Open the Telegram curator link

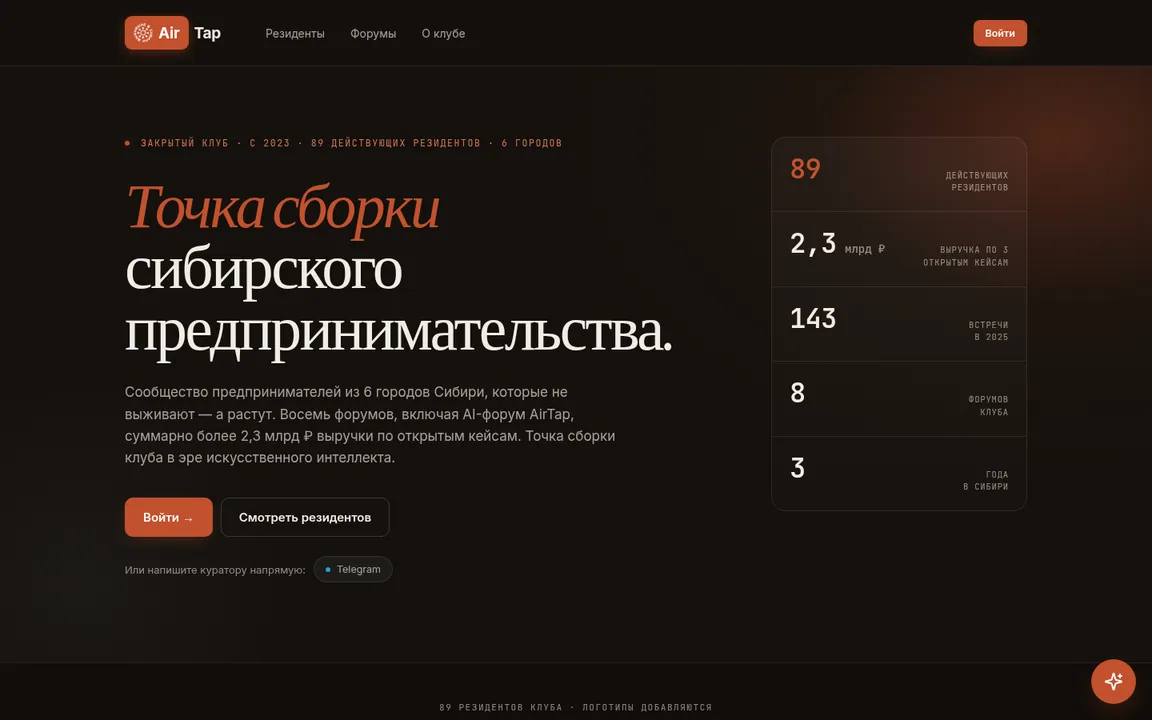353,569
